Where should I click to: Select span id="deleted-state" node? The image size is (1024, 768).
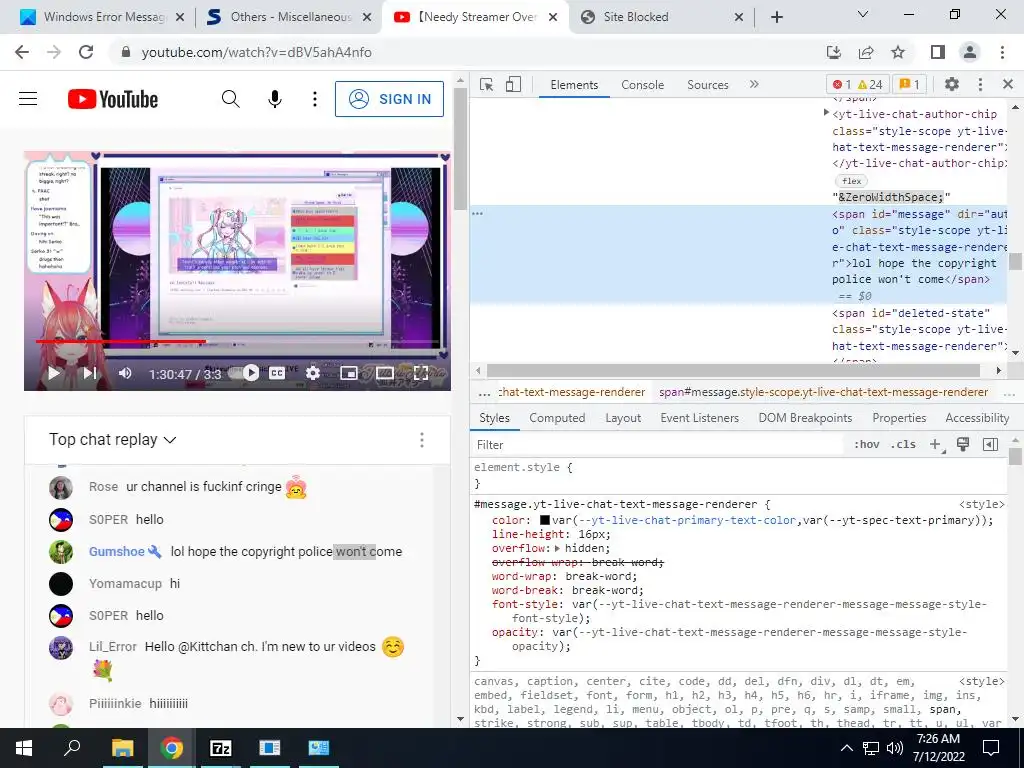point(920,330)
